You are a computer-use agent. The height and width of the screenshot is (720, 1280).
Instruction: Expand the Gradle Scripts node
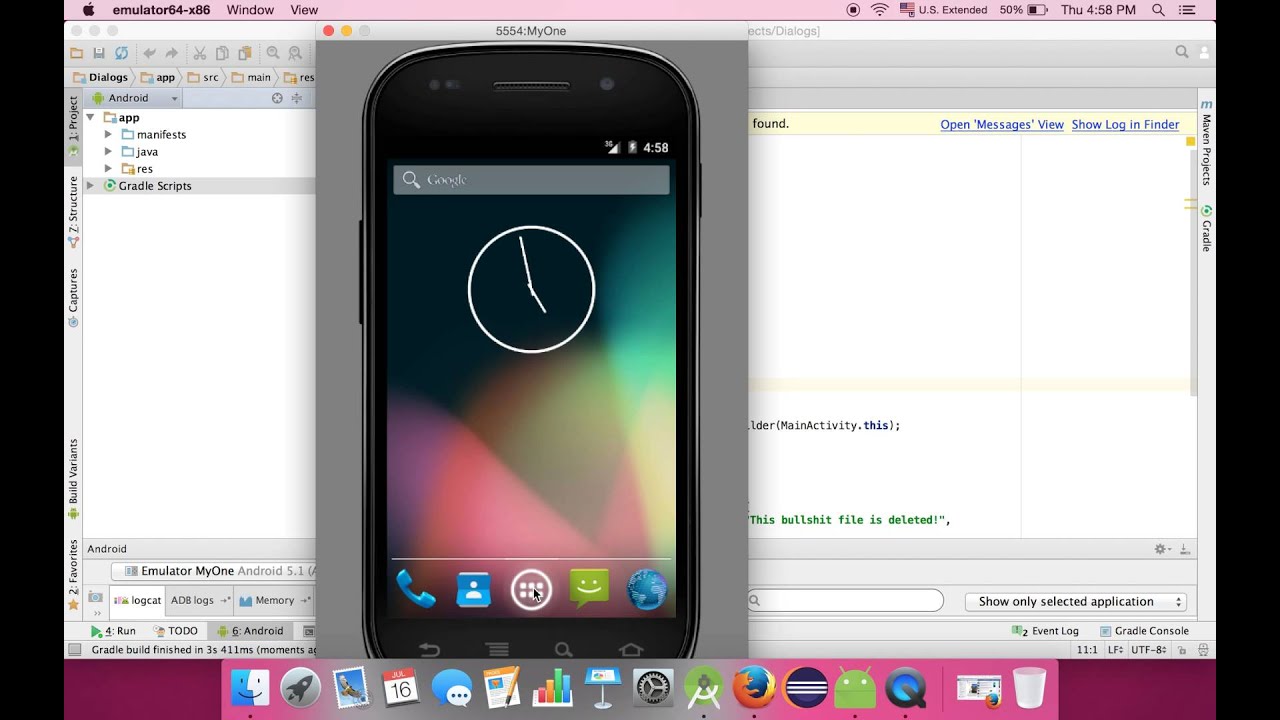90,185
